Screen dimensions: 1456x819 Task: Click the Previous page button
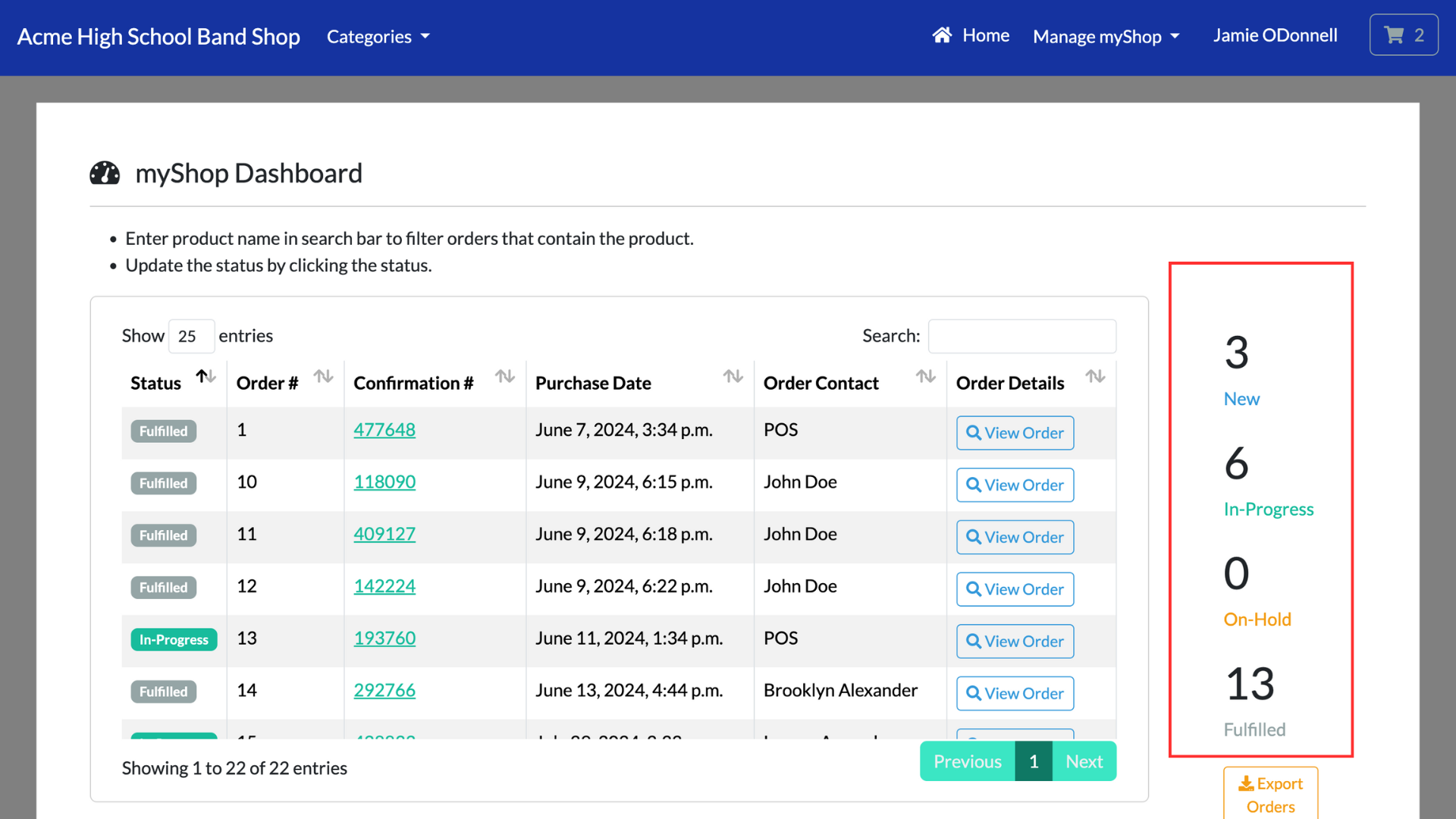(x=968, y=761)
